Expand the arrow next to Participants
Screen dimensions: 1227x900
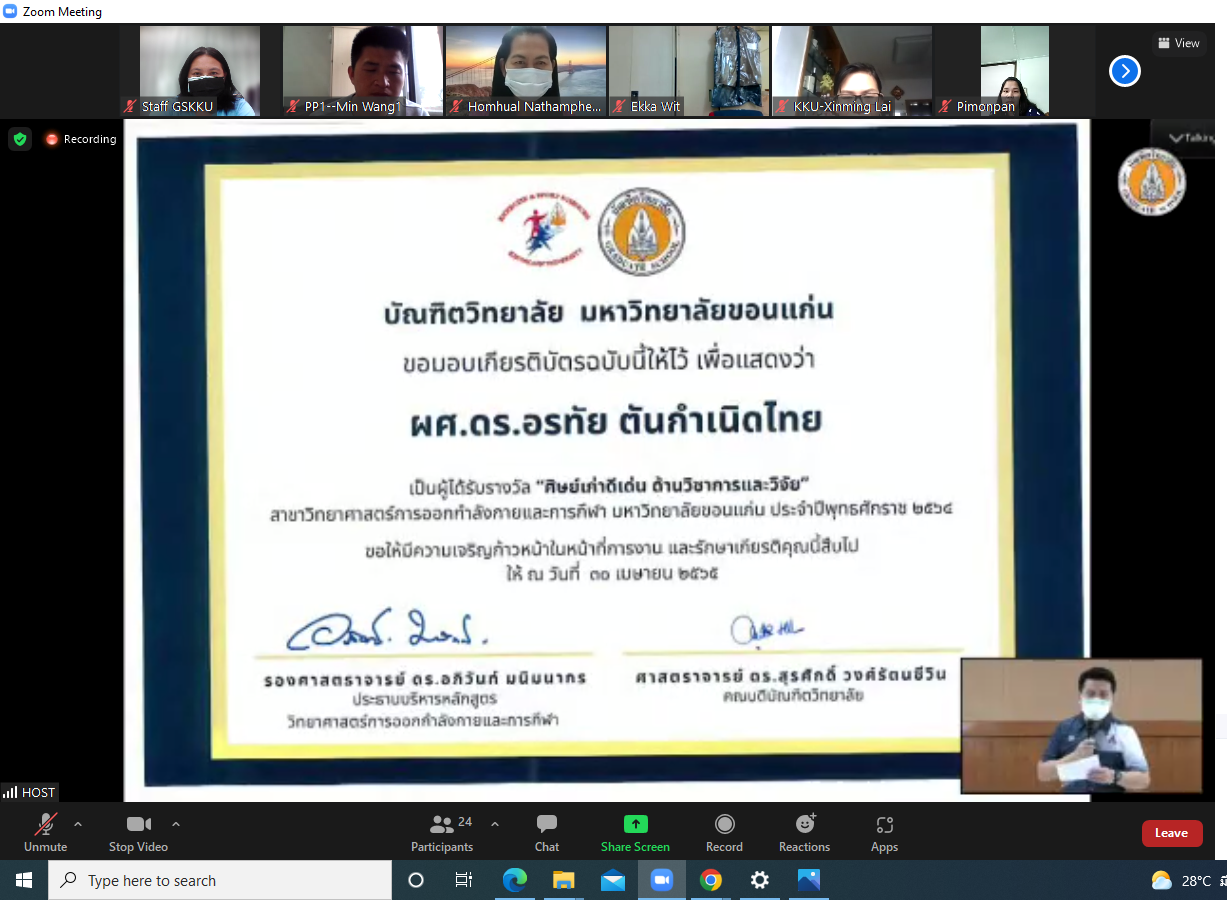tap(494, 824)
